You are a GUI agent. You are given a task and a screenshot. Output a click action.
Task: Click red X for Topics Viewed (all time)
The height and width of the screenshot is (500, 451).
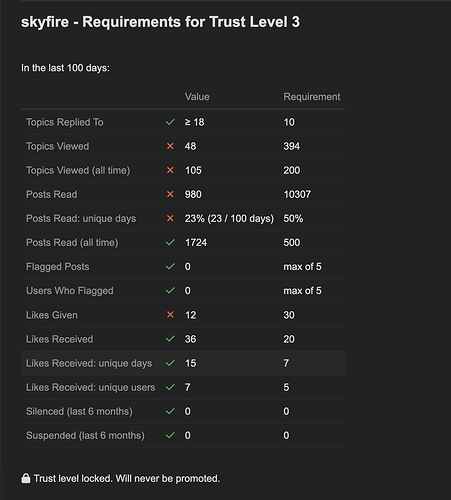coord(170,170)
